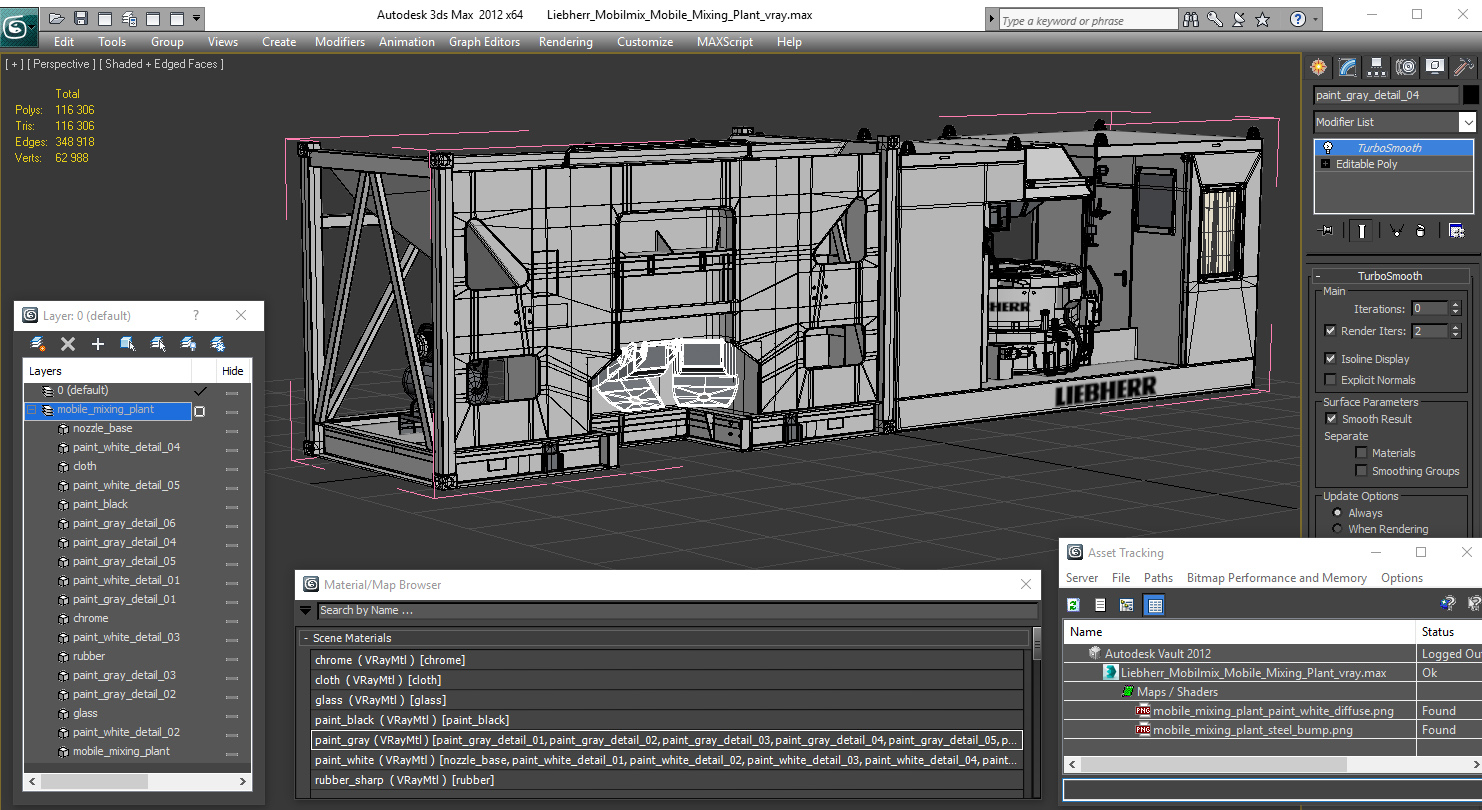
Task: Collapse mobile_mixing_plant layer tree
Action: pyautogui.click(x=32, y=410)
